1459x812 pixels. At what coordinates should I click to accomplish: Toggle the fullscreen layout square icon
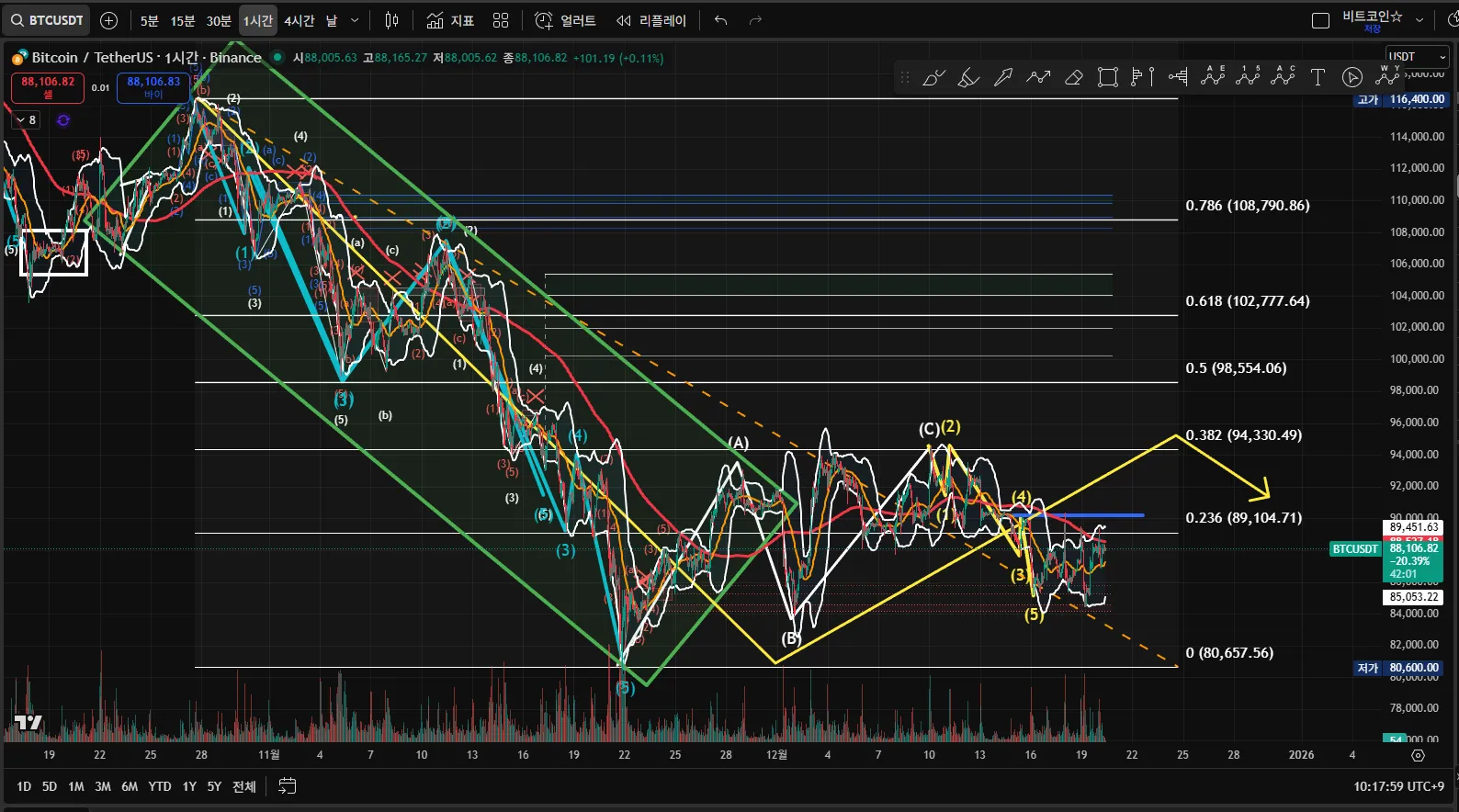coord(1320,20)
